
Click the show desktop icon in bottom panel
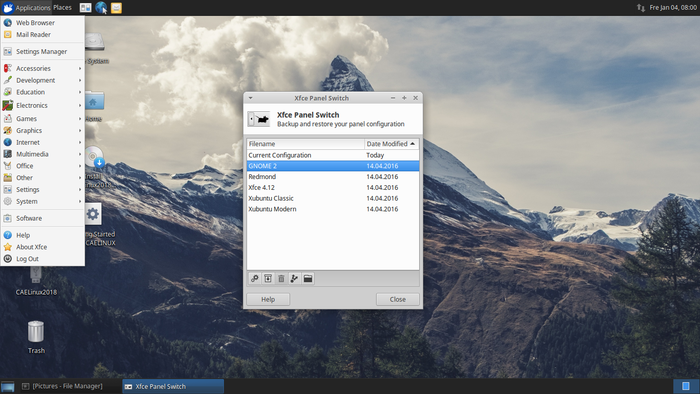pos(8,386)
